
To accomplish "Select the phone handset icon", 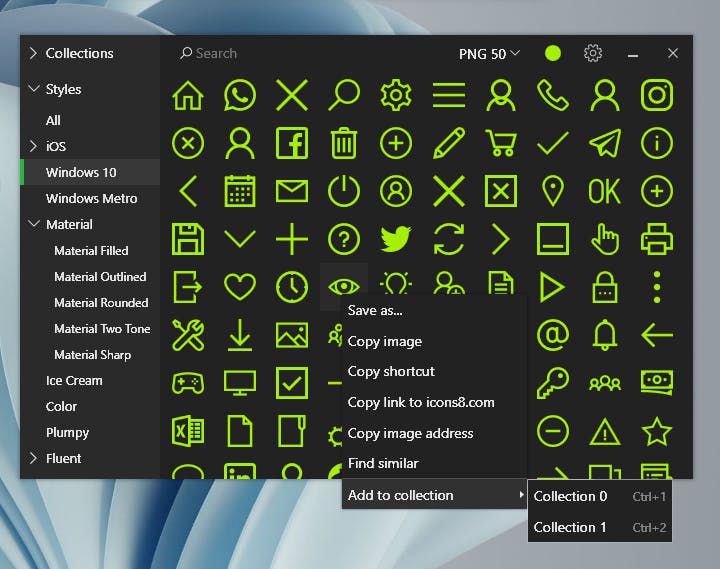I will (x=553, y=96).
